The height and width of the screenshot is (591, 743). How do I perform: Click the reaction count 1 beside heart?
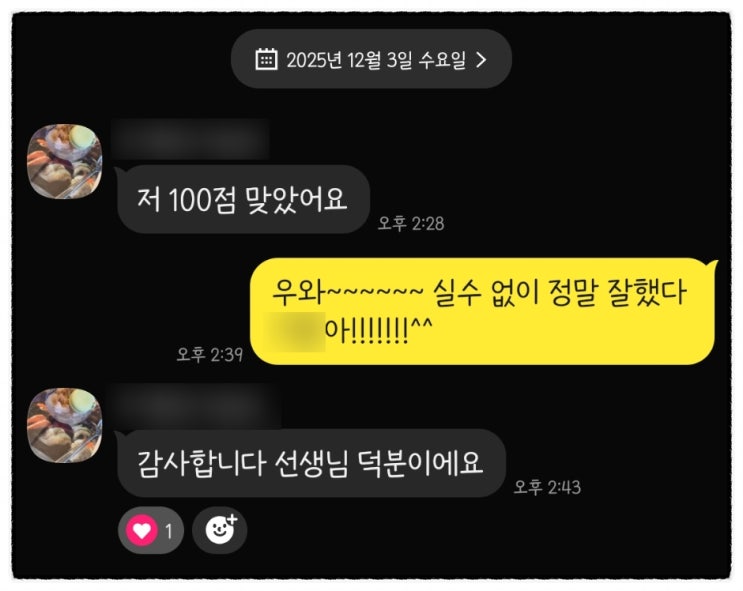pos(169,531)
